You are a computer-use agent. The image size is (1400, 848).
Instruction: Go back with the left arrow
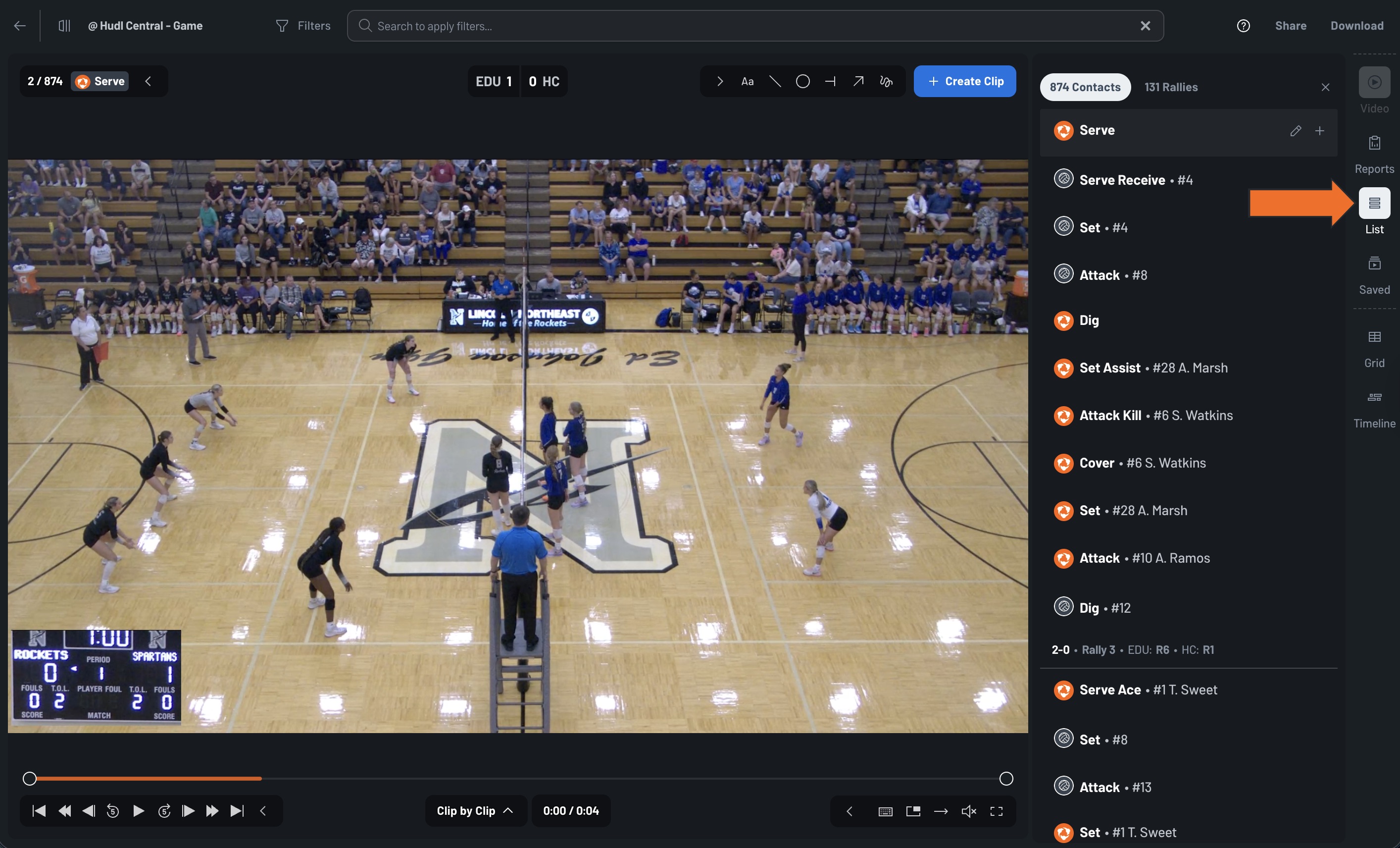20,26
